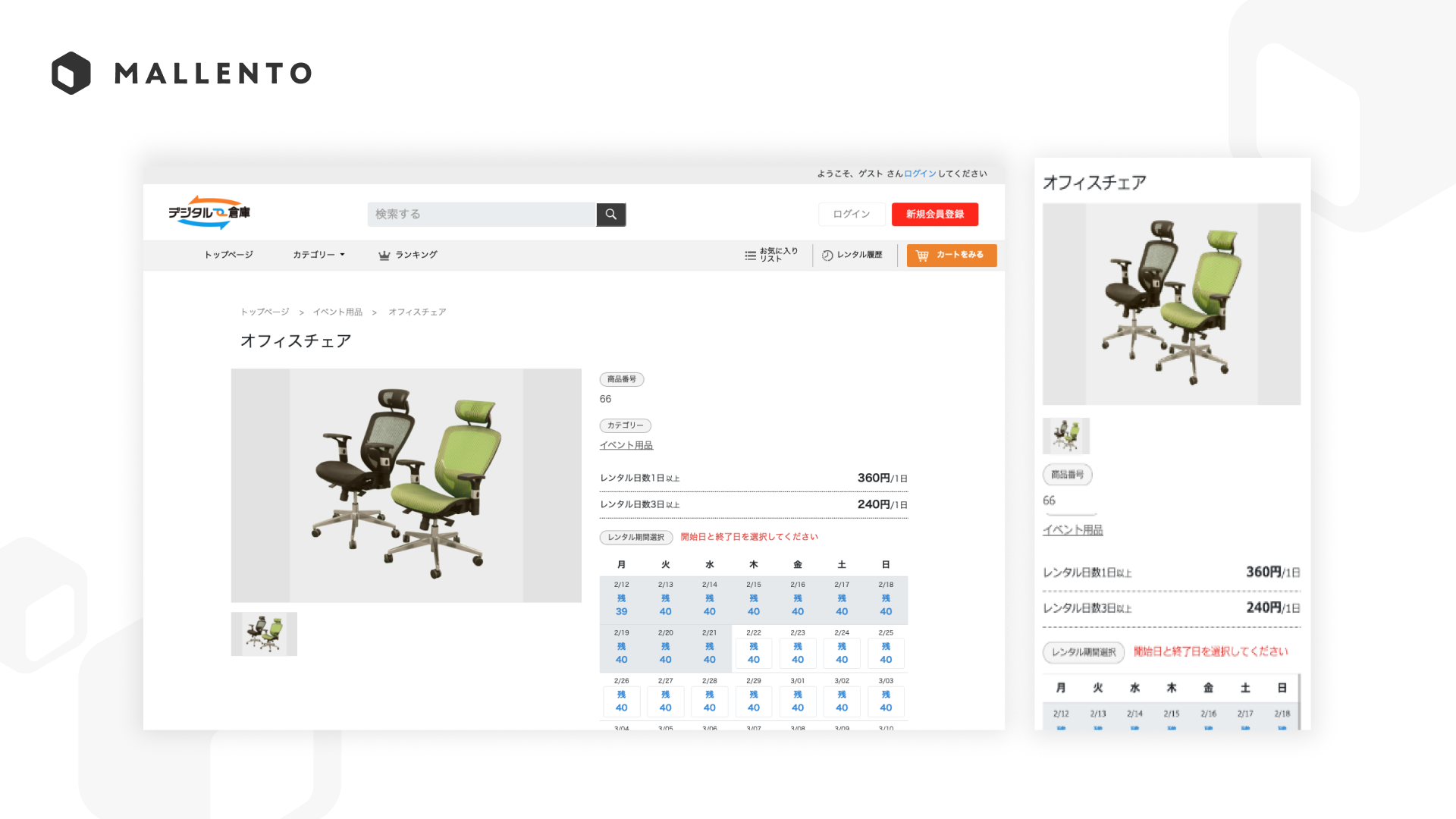Screen dimensions: 1456x819
Task: Click the magnifier search button
Action: 610,215
